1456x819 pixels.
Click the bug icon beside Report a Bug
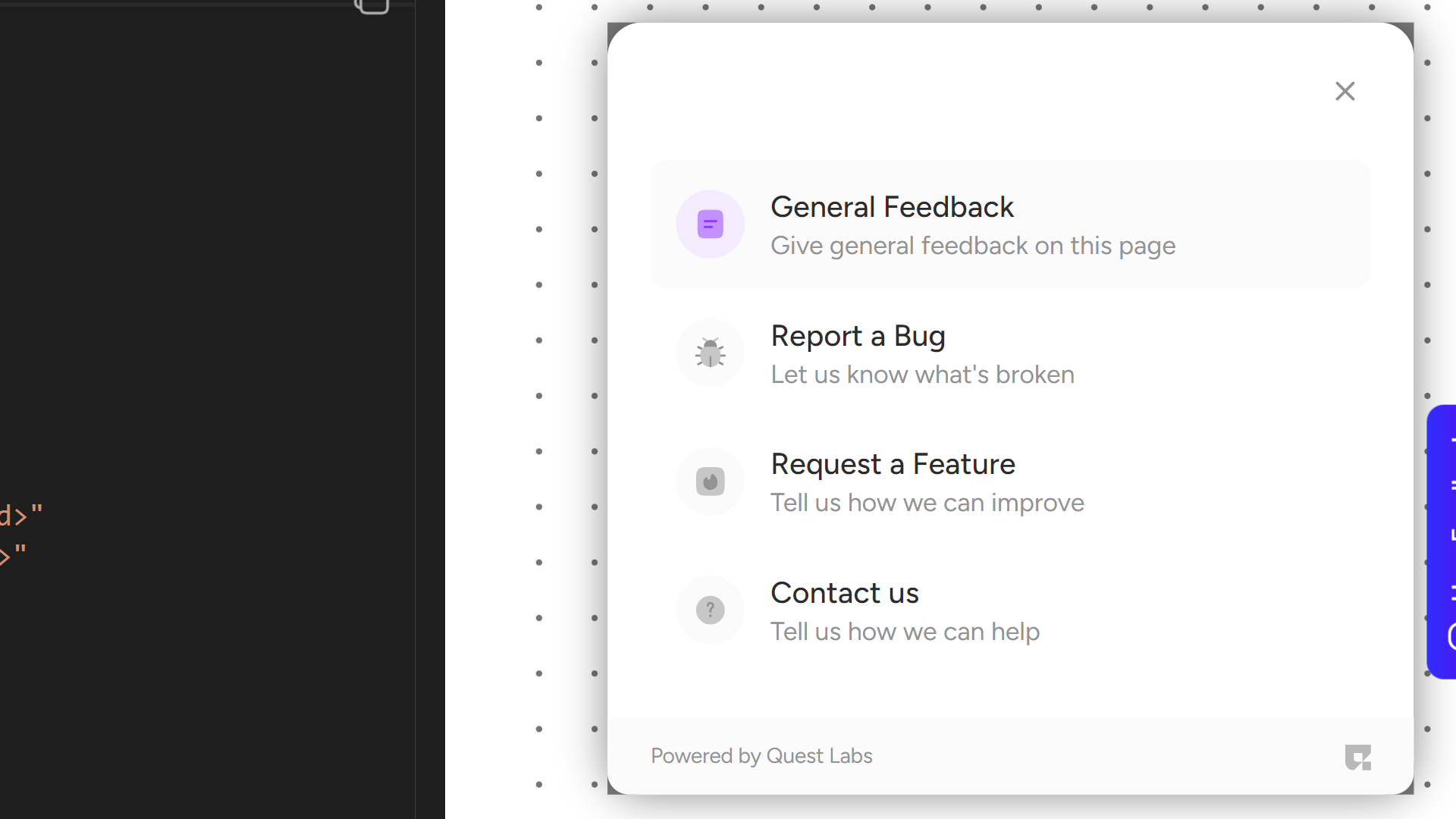coord(710,353)
